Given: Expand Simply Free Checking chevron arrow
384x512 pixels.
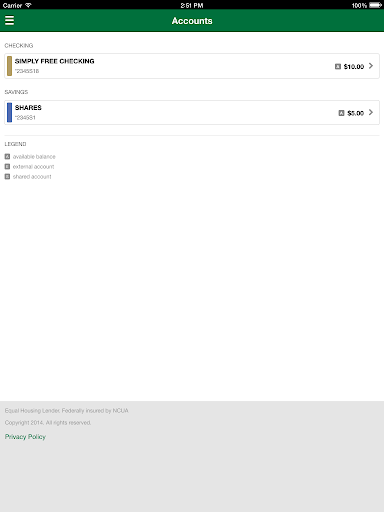Looking at the screenshot, I should 371,66.
